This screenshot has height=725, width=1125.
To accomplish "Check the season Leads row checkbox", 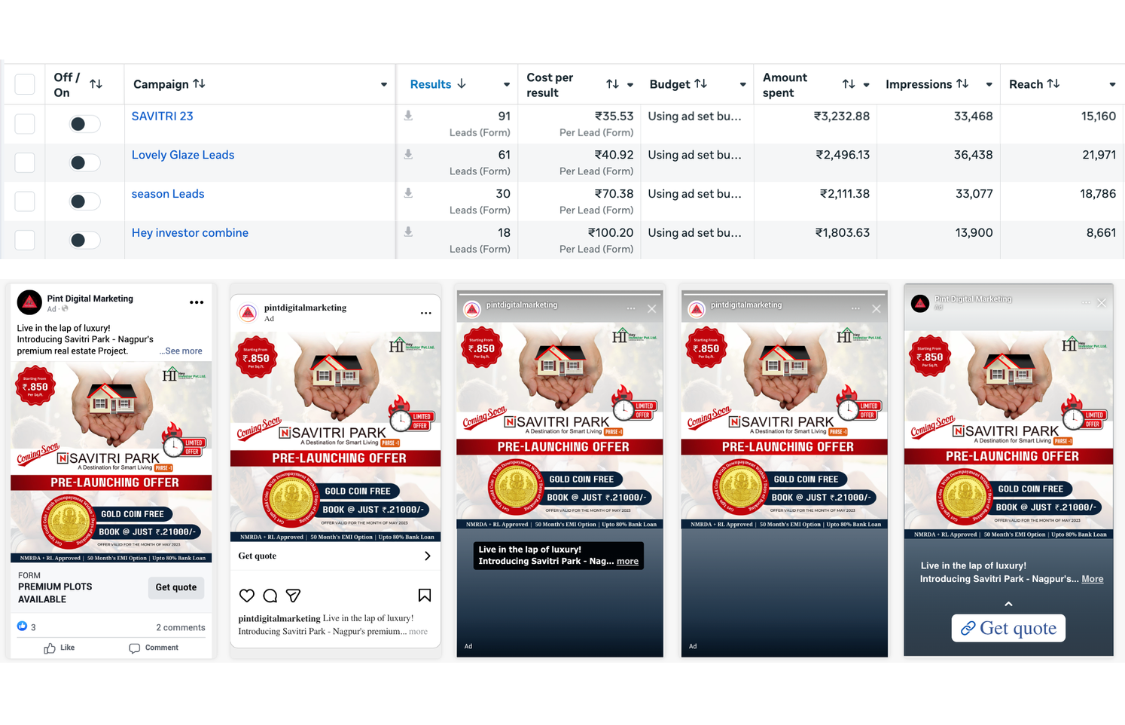I will coord(25,202).
